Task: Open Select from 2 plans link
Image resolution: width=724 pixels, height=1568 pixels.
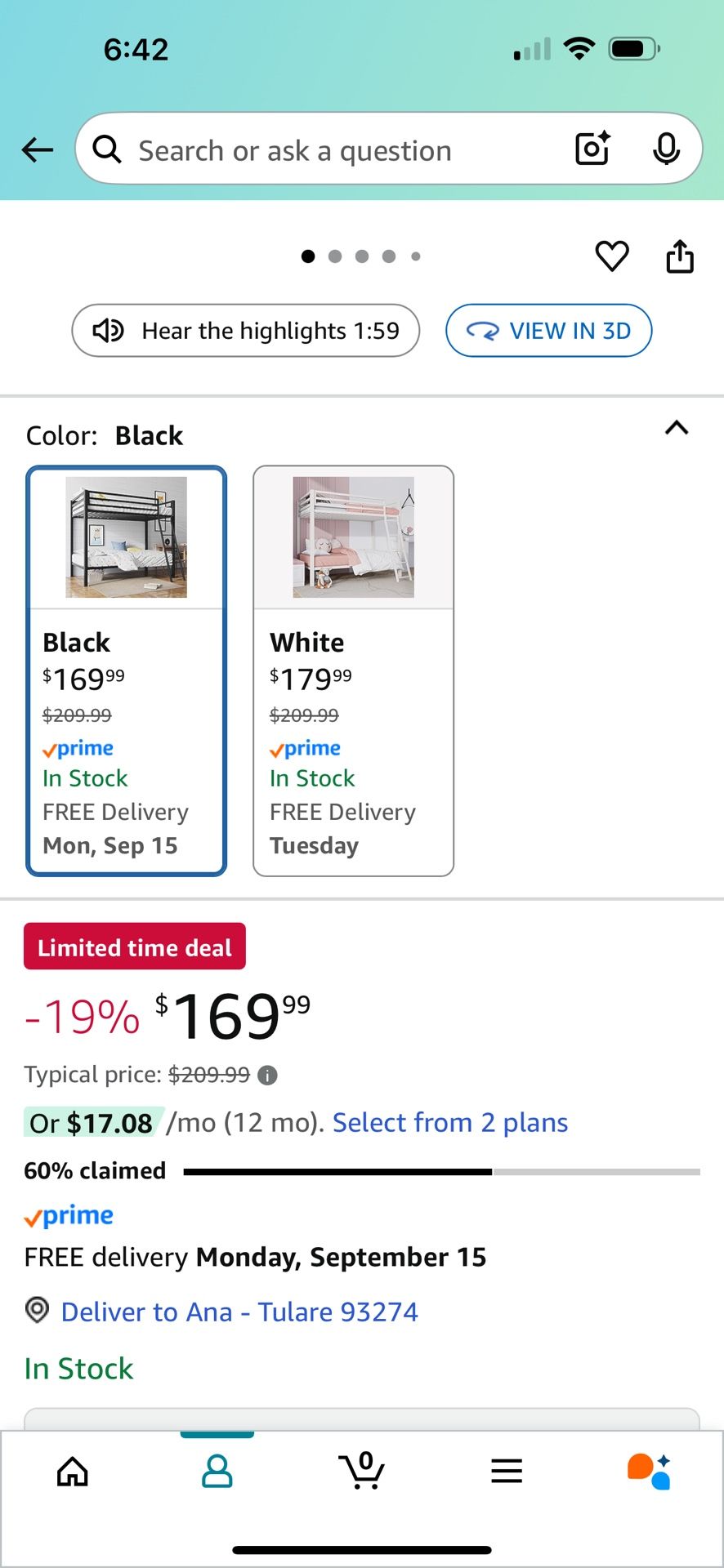Action: [449, 1123]
